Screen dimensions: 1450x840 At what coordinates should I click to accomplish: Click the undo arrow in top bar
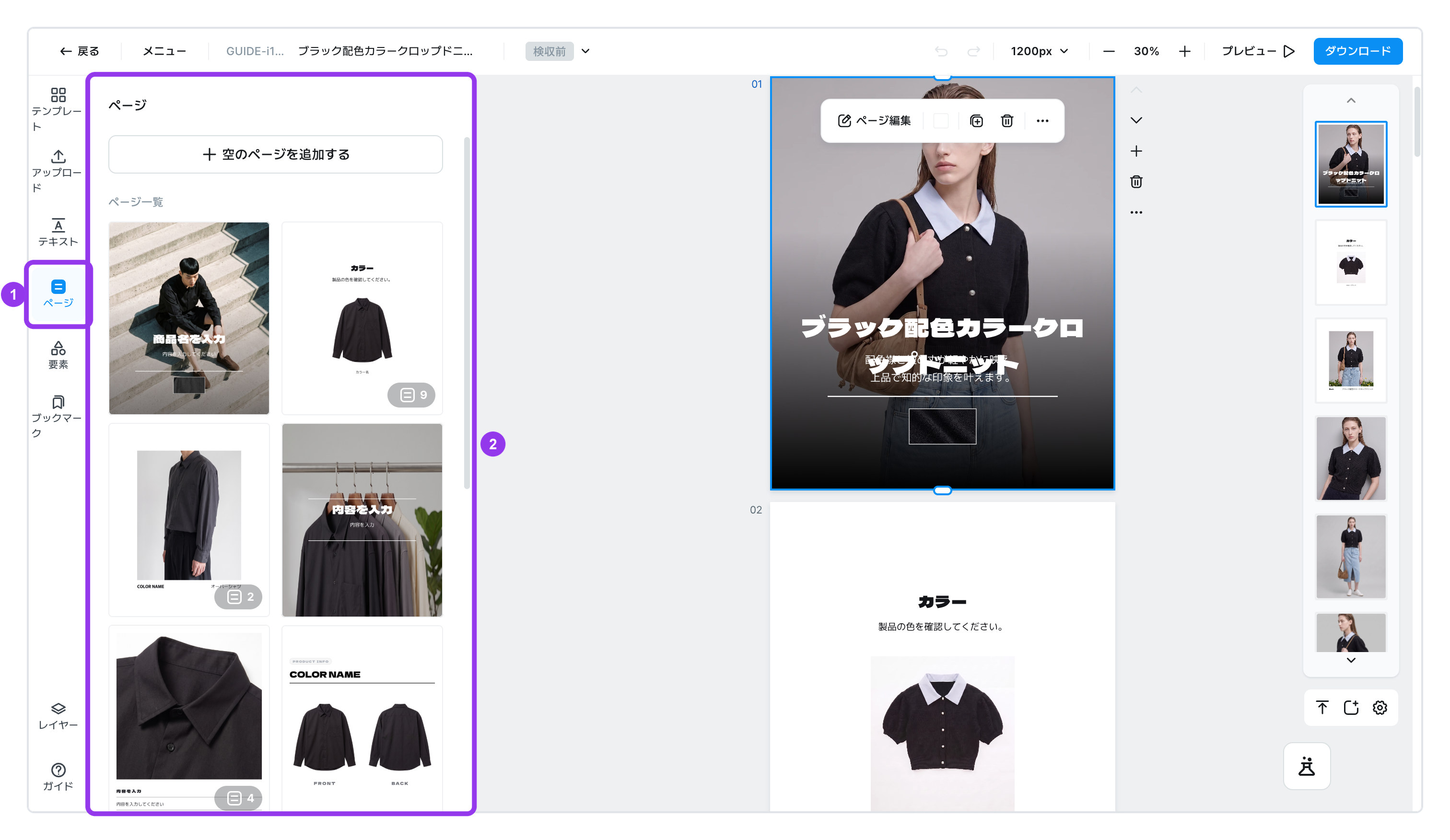[x=941, y=51]
